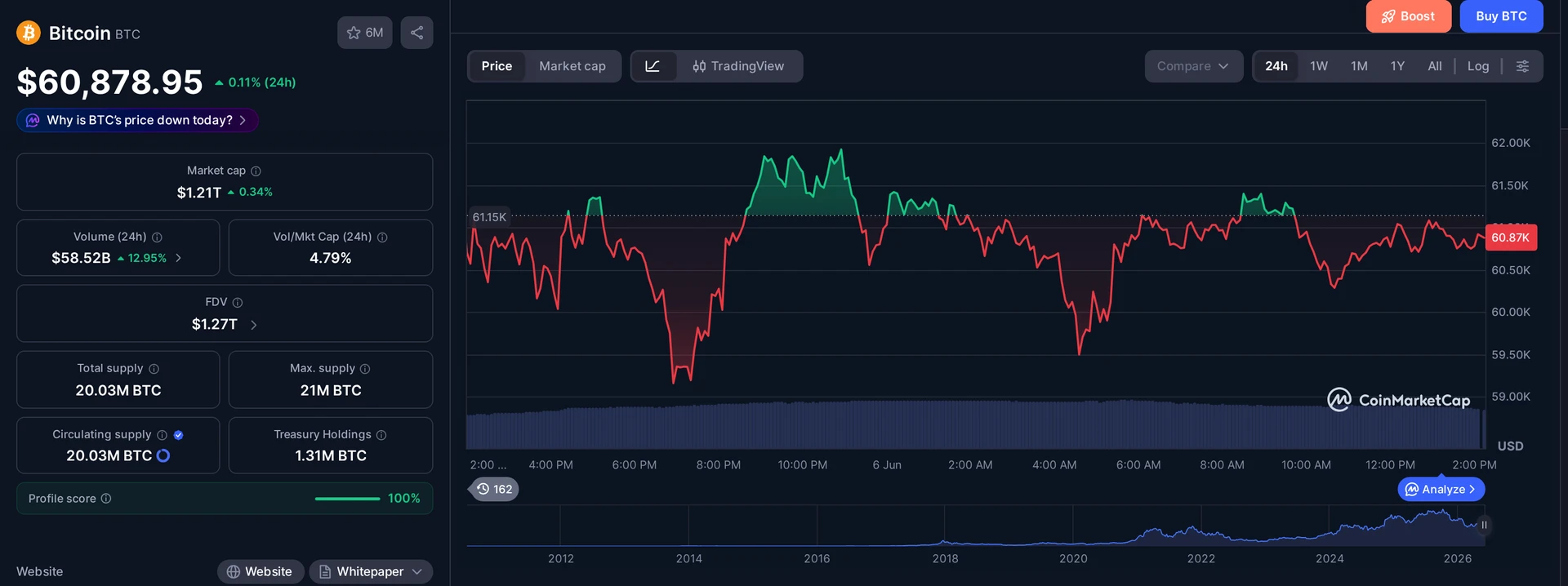Image resolution: width=1568 pixels, height=586 pixels.
Task: Click the 61.15K opening price label
Action: coord(489,217)
